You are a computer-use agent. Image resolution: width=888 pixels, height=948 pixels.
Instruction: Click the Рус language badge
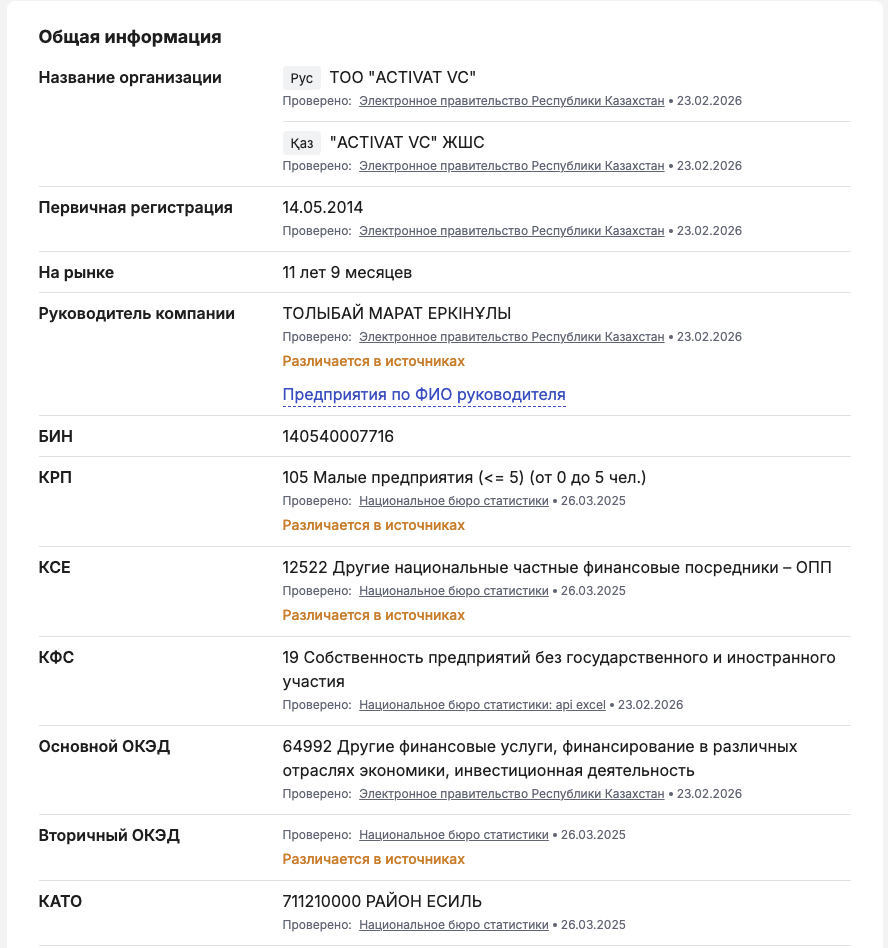click(301, 78)
